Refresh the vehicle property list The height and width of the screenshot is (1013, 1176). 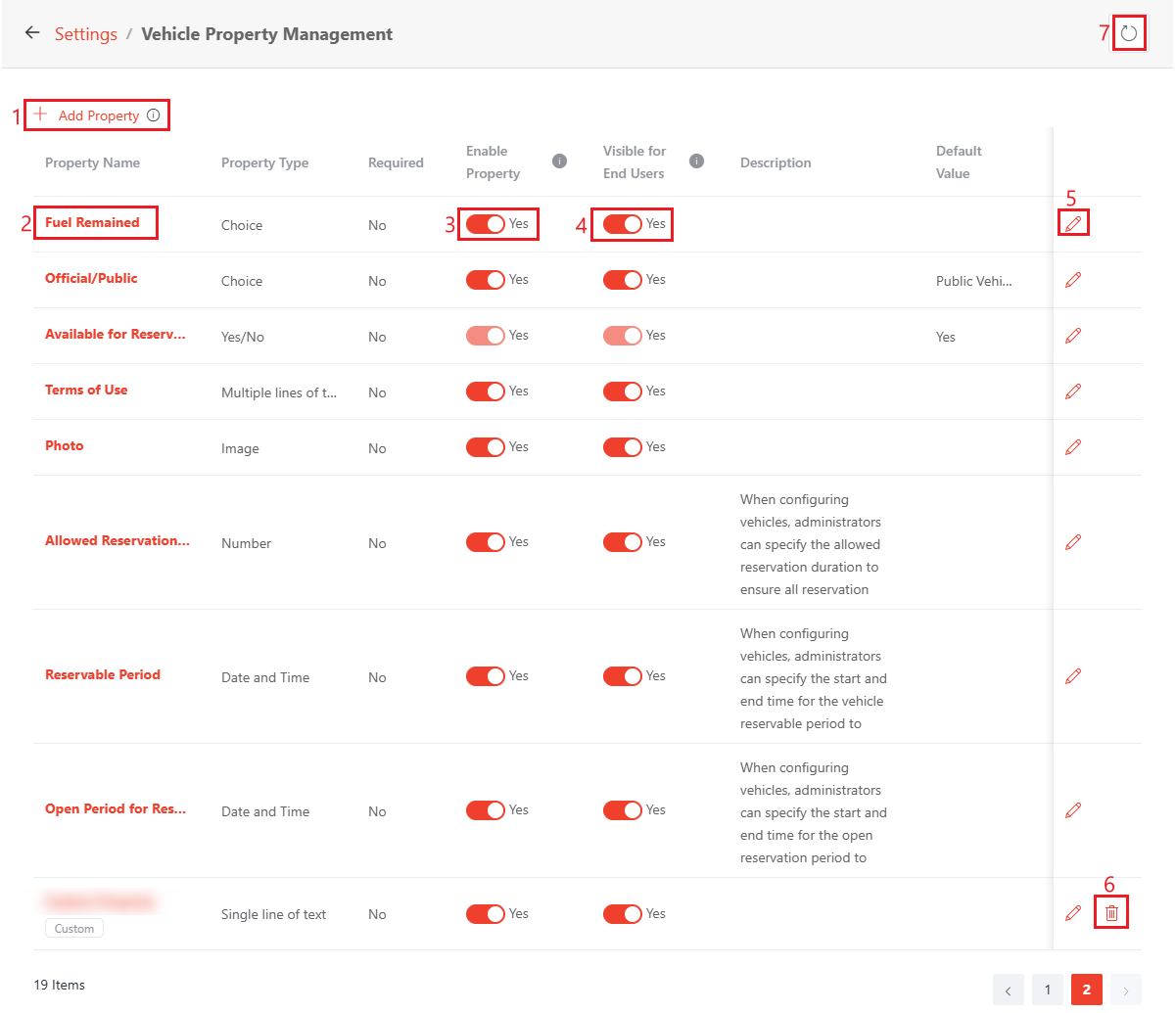(x=1129, y=33)
